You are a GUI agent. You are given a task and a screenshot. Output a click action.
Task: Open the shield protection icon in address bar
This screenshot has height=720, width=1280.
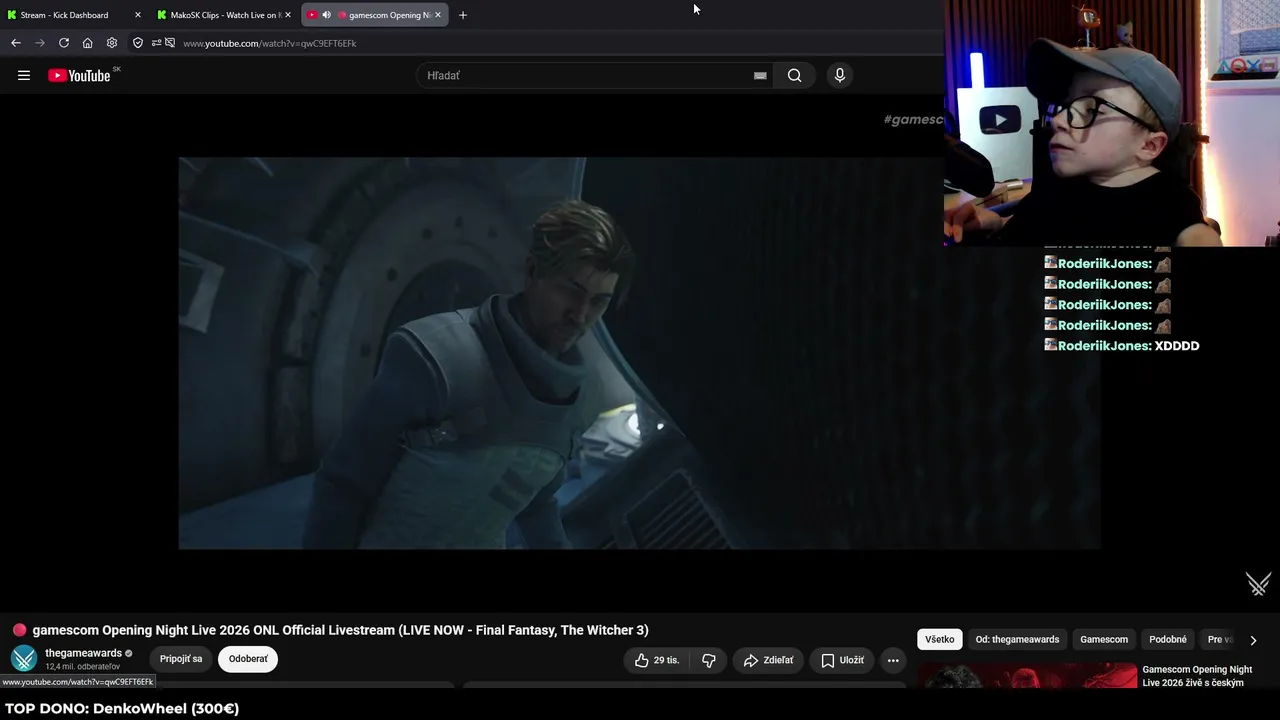pyautogui.click(x=138, y=43)
